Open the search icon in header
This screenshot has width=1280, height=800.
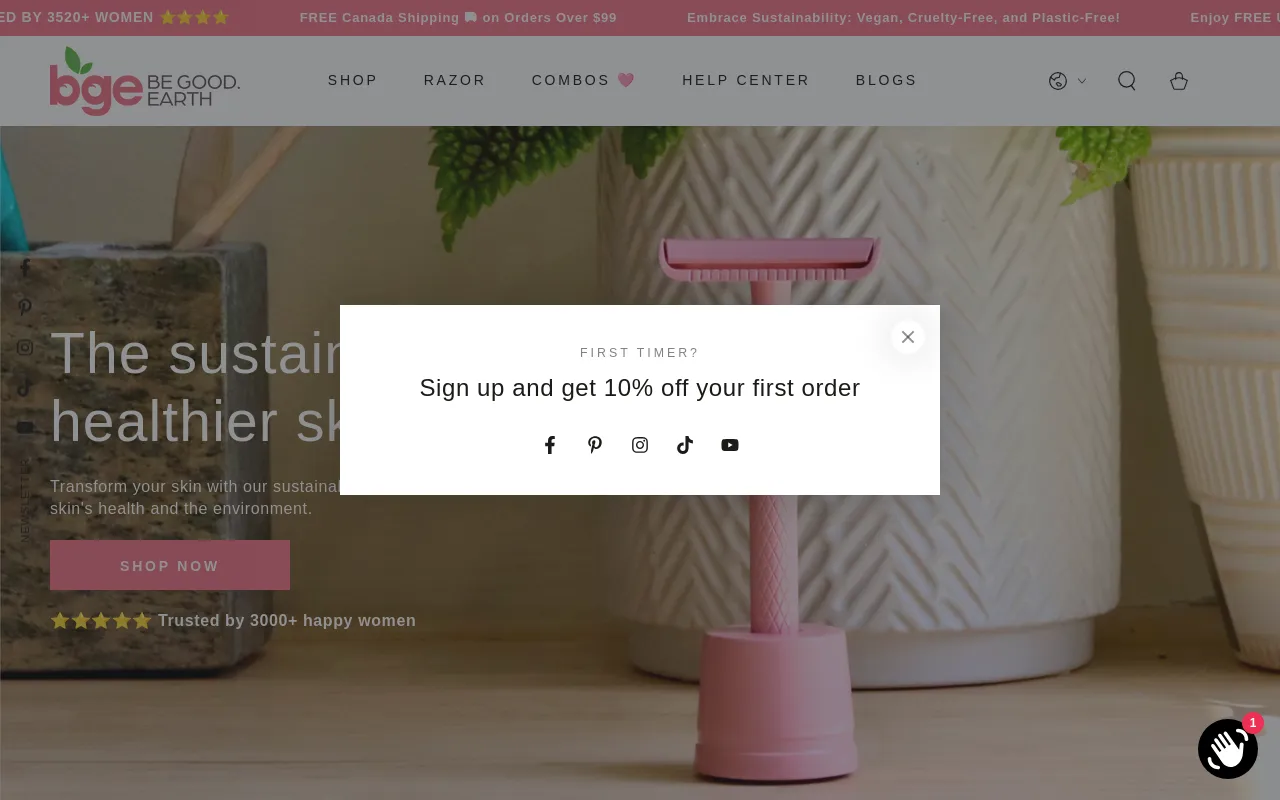[1127, 81]
